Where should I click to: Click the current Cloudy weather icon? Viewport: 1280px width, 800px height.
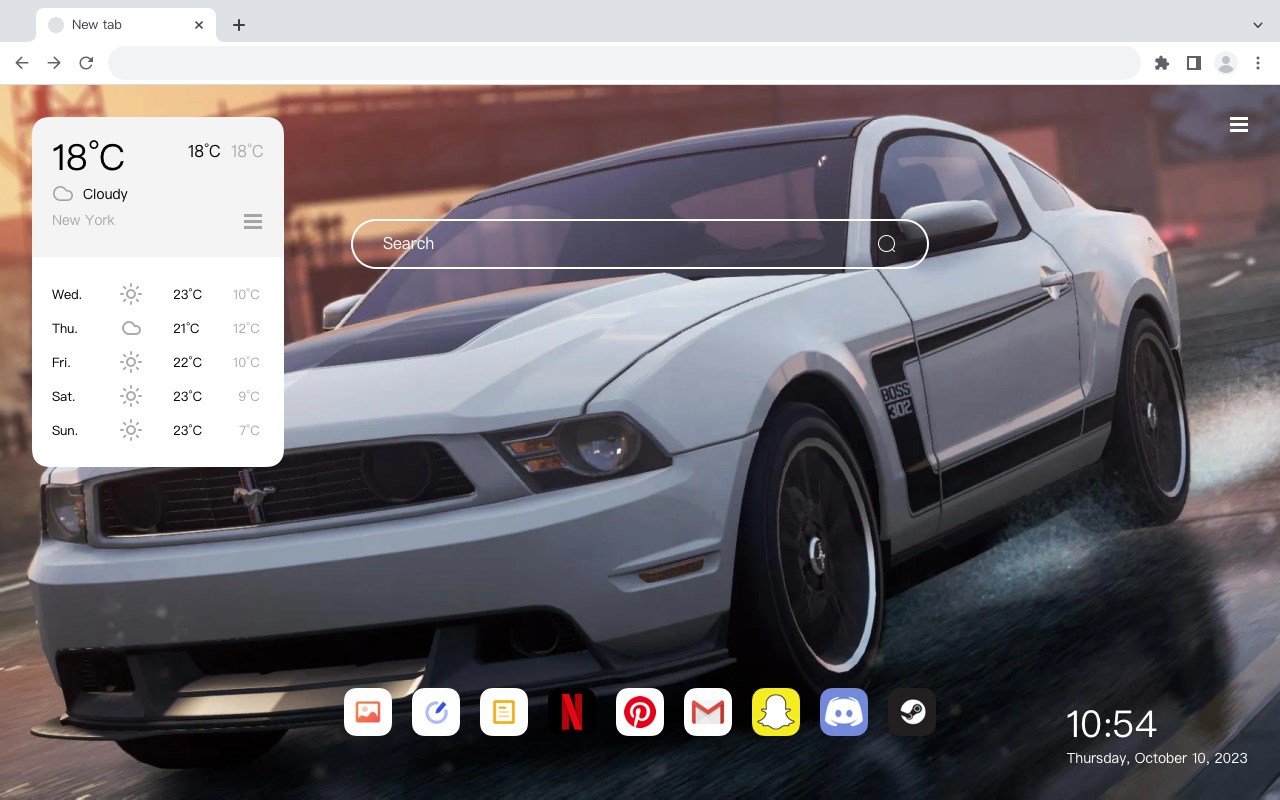(63, 194)
